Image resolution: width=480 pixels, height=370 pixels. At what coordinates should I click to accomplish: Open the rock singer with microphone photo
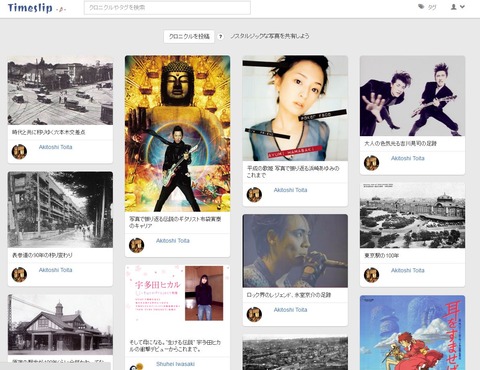295,251
